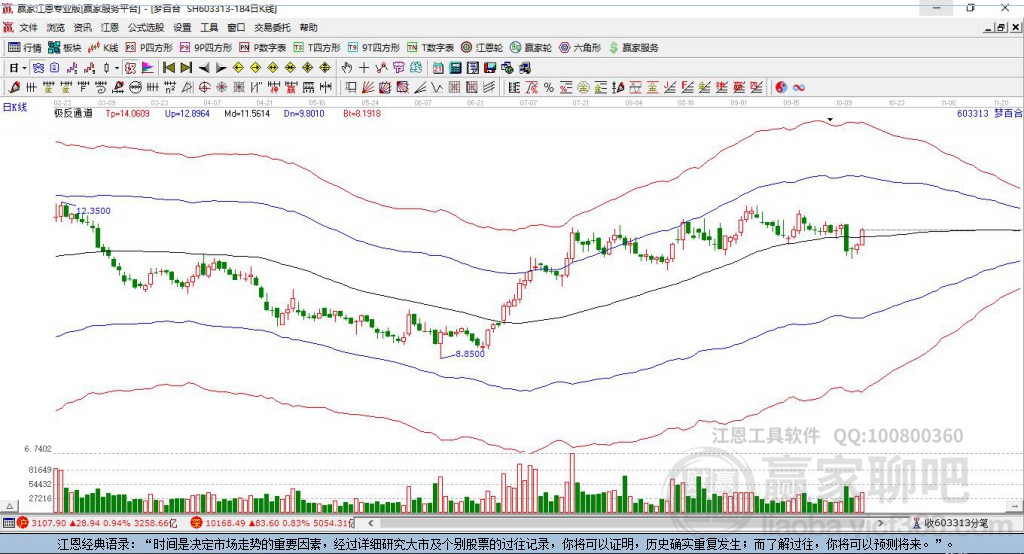Jump to last bar icon

point(186,68)
